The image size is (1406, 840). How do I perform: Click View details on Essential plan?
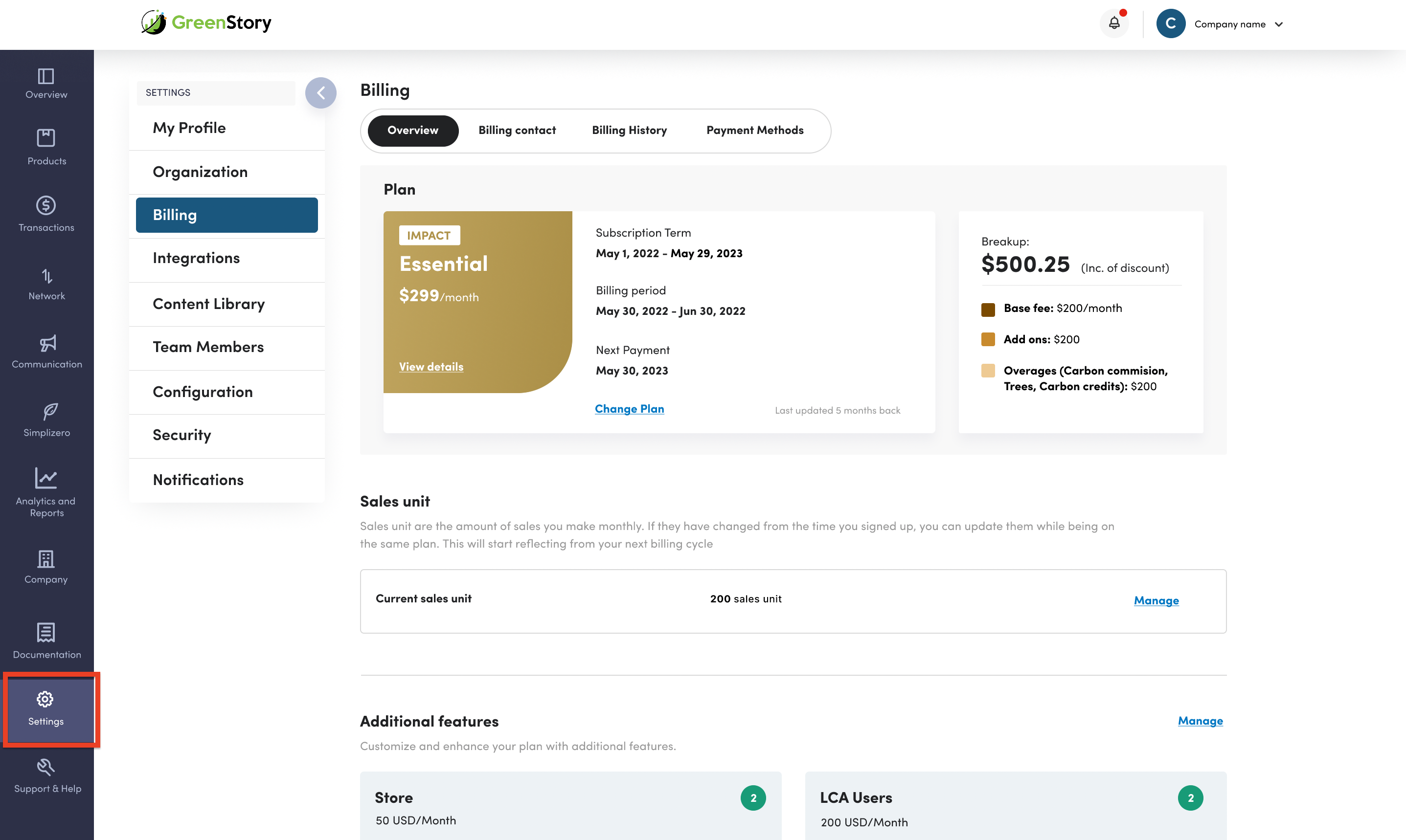[x=431, y=367]
